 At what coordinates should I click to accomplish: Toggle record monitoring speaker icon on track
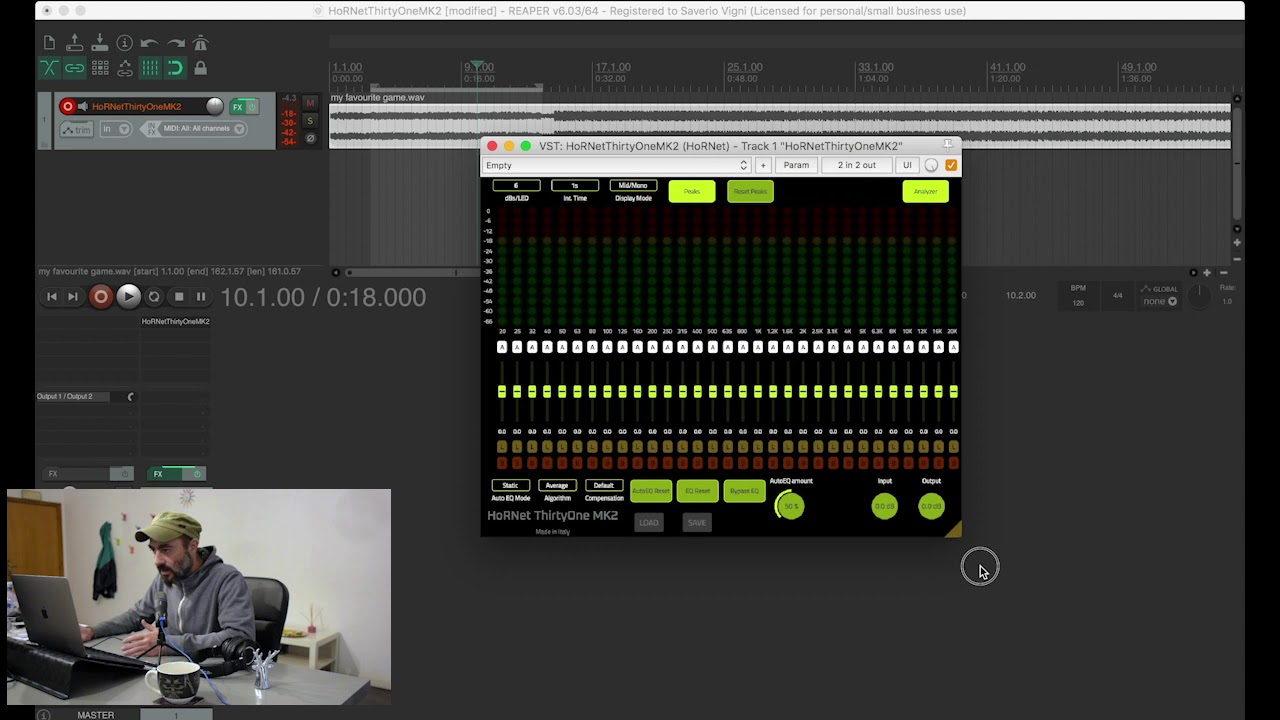83,106
